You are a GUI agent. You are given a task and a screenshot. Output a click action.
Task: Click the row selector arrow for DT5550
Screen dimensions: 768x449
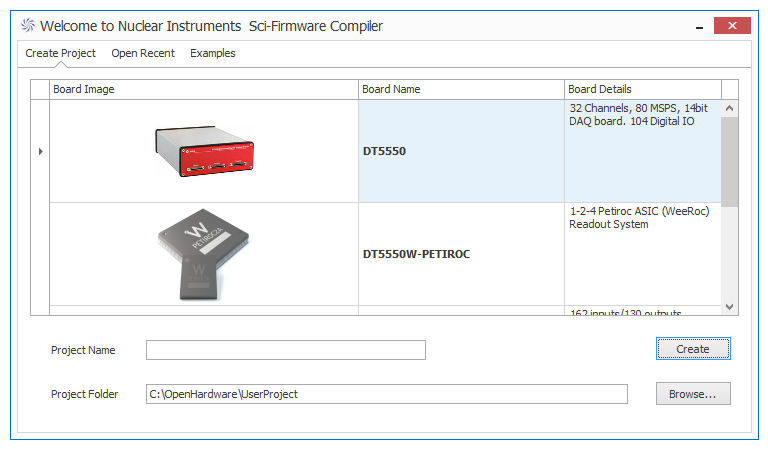click(x=40, y=151)
